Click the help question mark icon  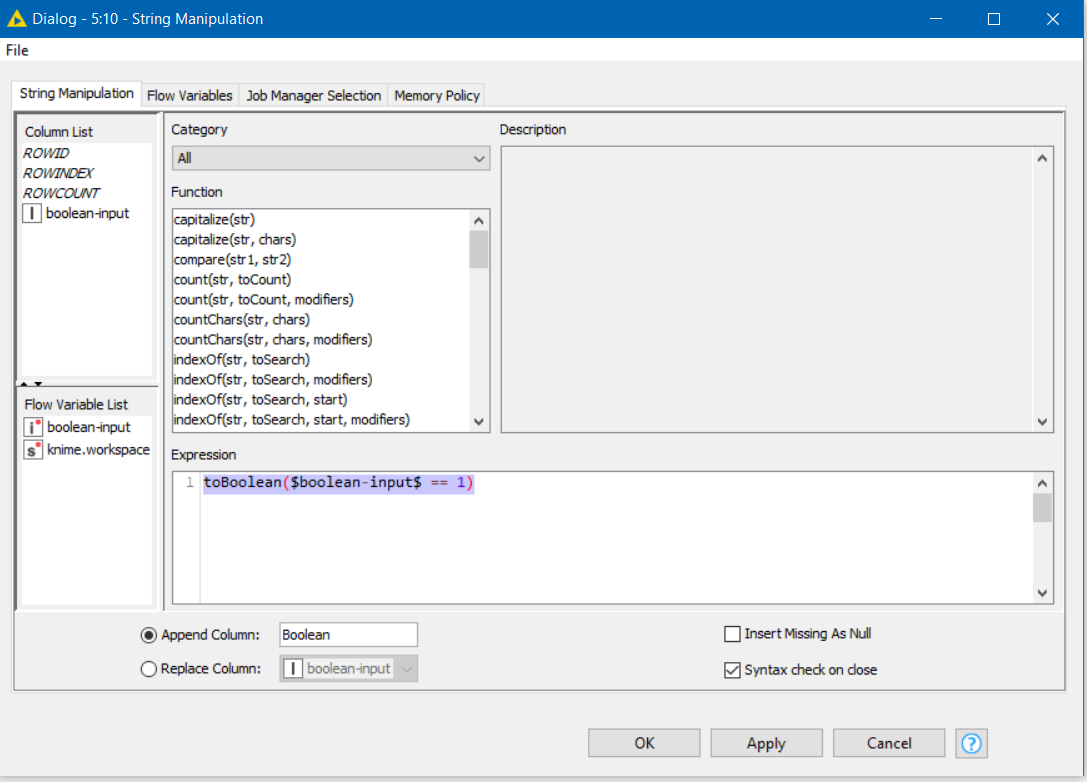point(971,743)
